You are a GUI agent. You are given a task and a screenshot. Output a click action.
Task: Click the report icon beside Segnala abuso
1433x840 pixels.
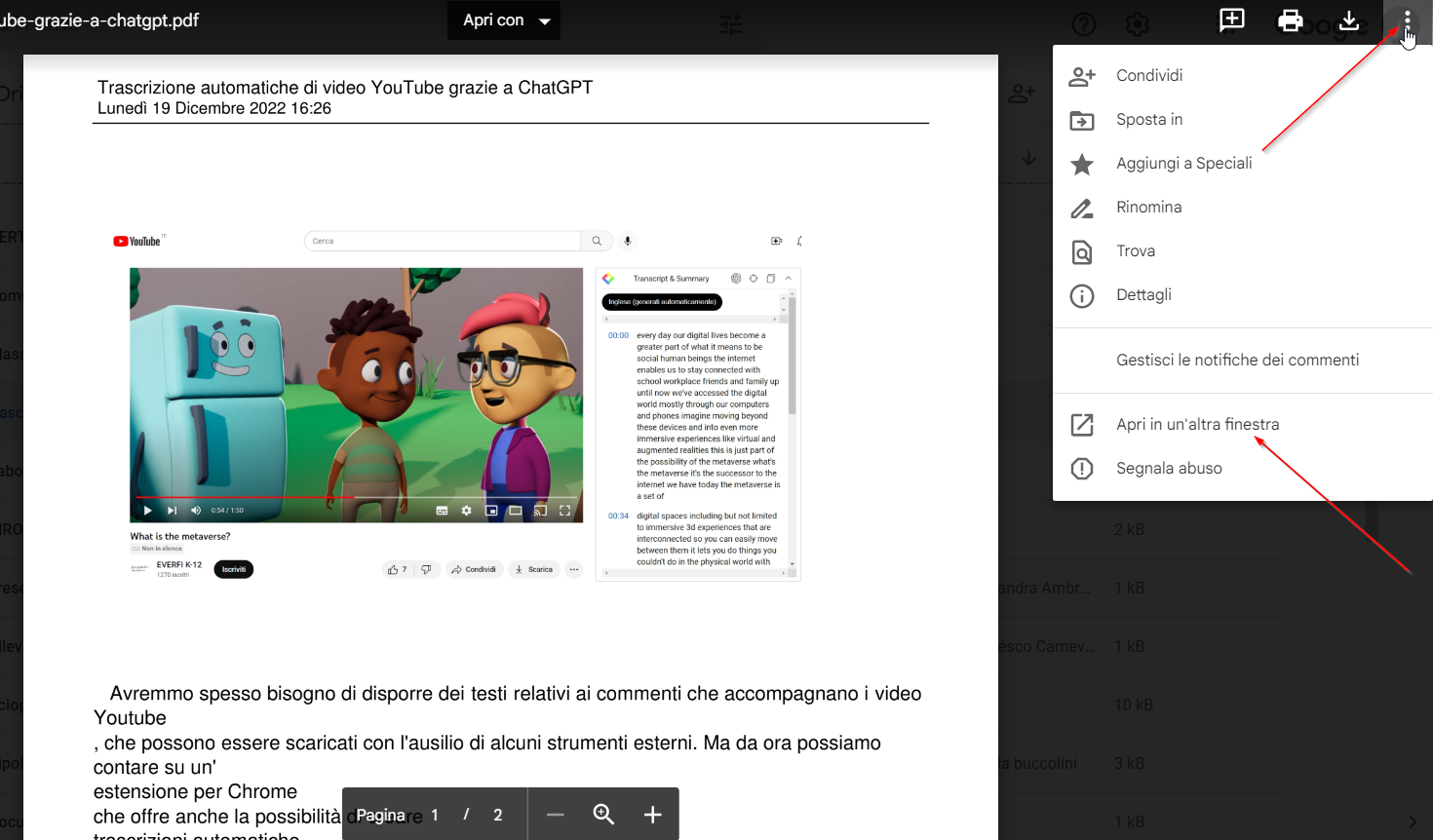coord(1082,469)
